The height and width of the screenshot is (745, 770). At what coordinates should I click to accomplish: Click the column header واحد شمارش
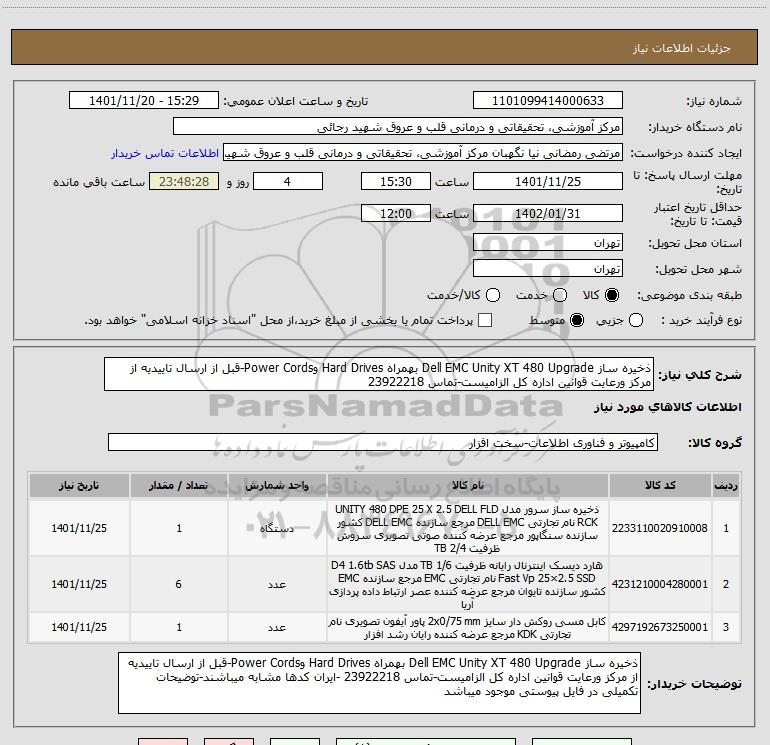(277, 486)
